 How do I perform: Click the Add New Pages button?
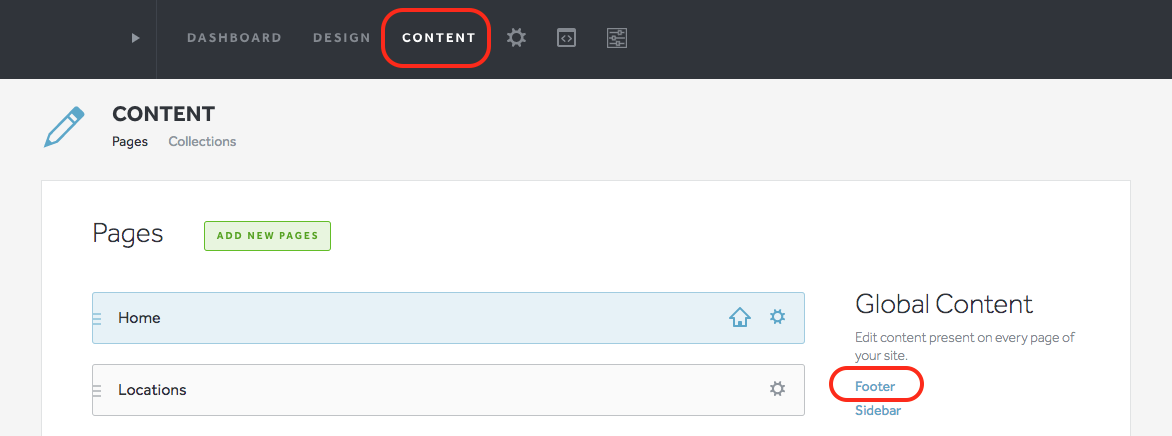pyautogui.click(x=268, y=236)
